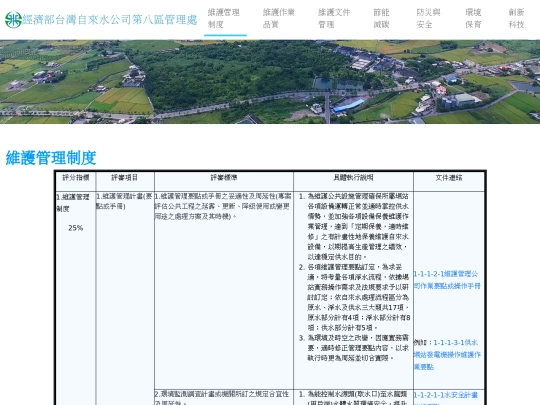Open the 維護作業品質 navigation tab
Image resolution: width=540 pixels, height=405 pixels.
pyautogui.click(x=279, y=19)
